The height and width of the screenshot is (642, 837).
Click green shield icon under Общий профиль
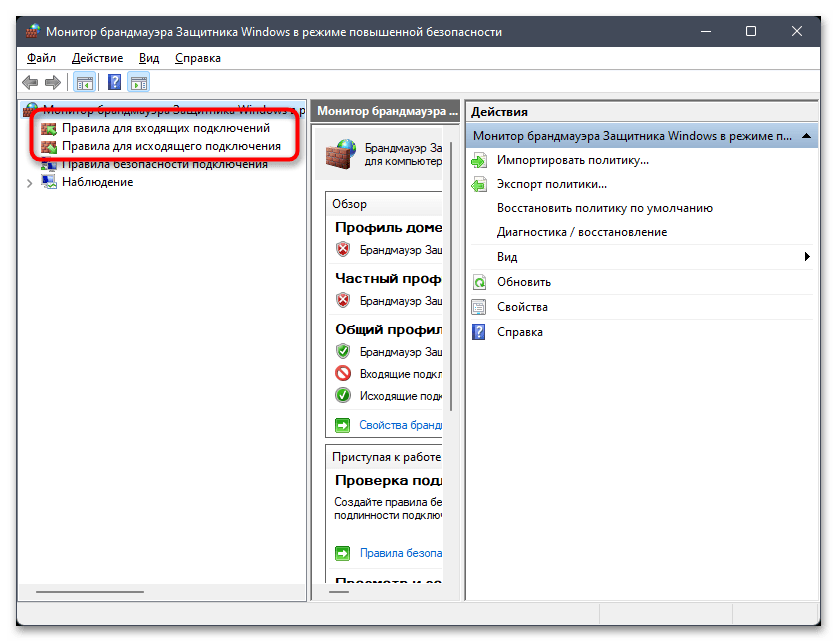click(343, 351)
